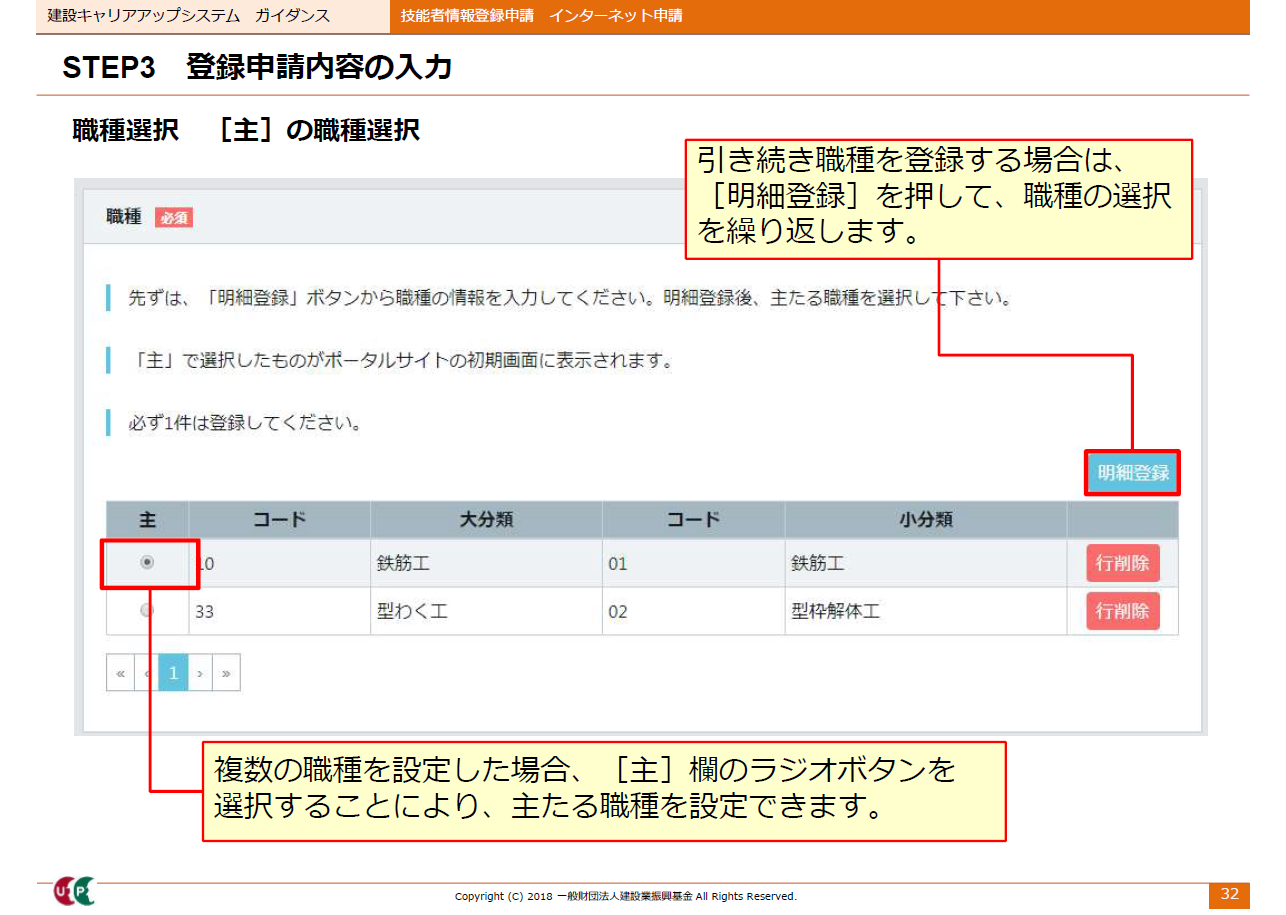Image resolution: width=1286 pixels, height=915 pixels.
Task: Click the 大分類 column header
Action: [x=486, y=520]
